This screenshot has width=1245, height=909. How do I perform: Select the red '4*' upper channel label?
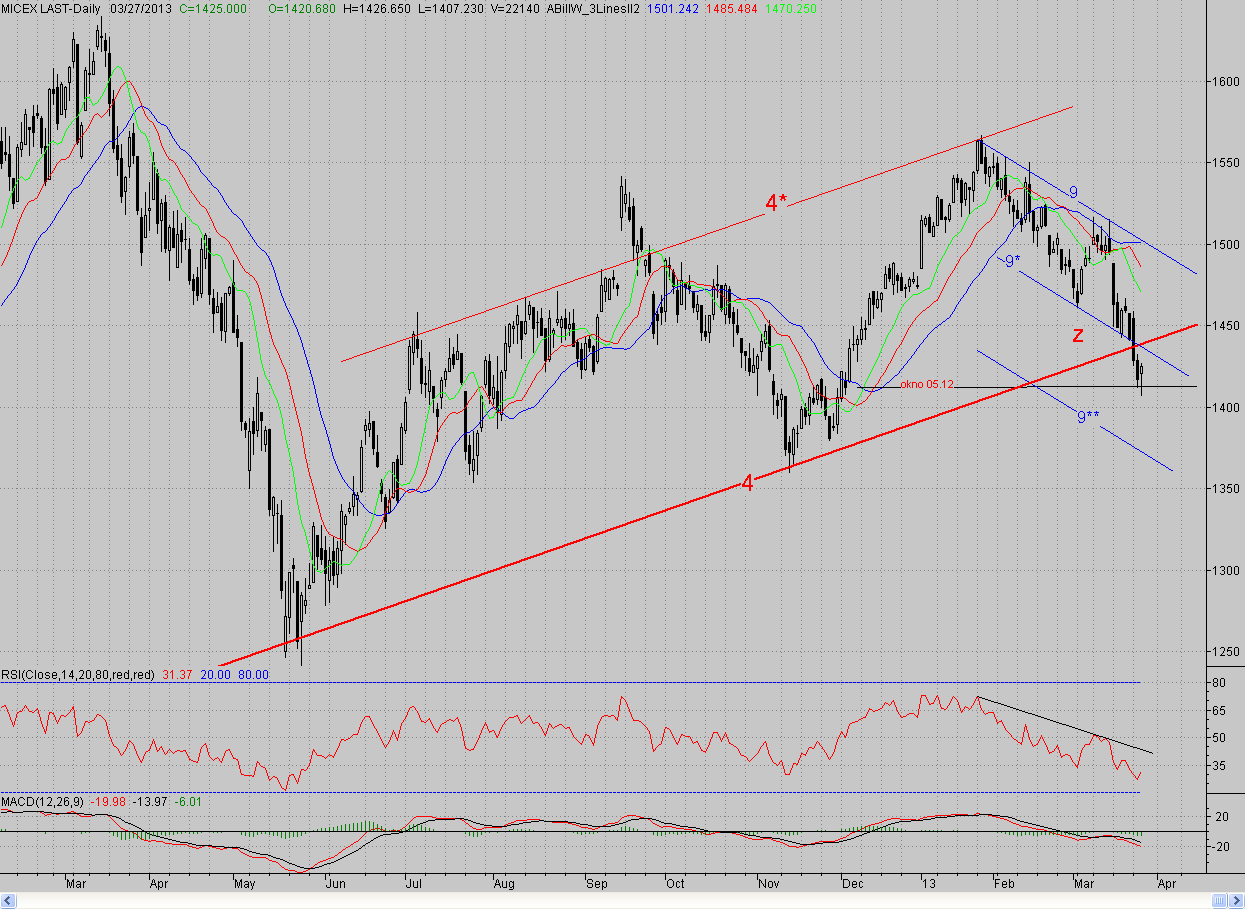(x=777, y=203)
